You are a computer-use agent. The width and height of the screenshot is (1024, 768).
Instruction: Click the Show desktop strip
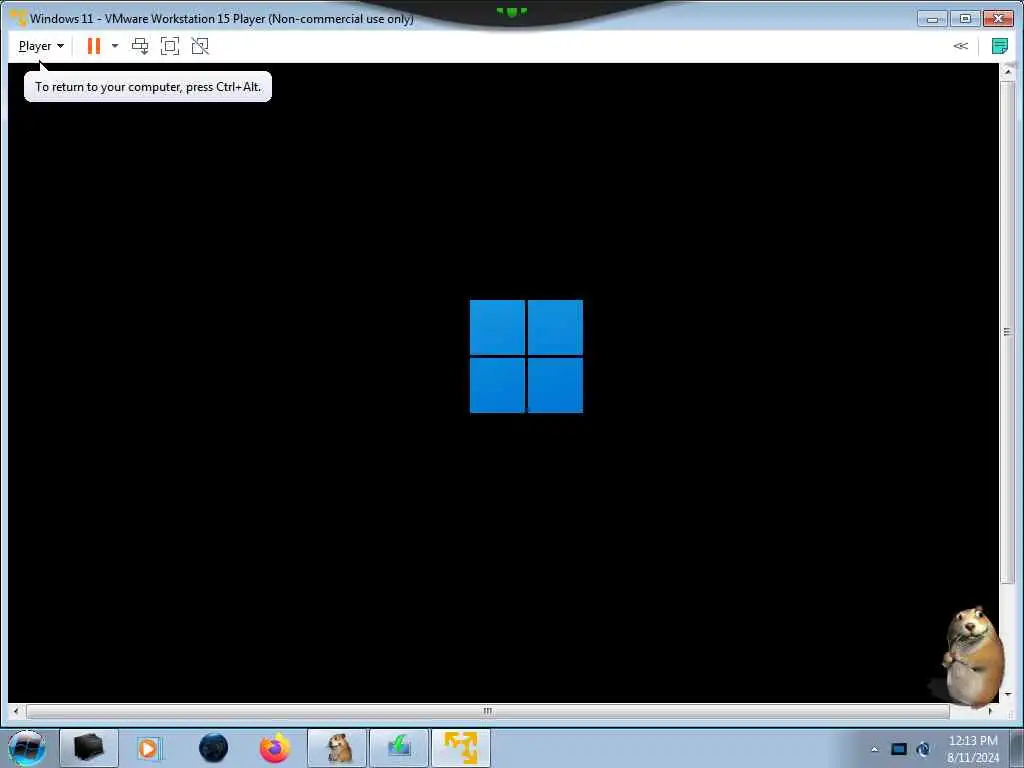(1017, 748)
